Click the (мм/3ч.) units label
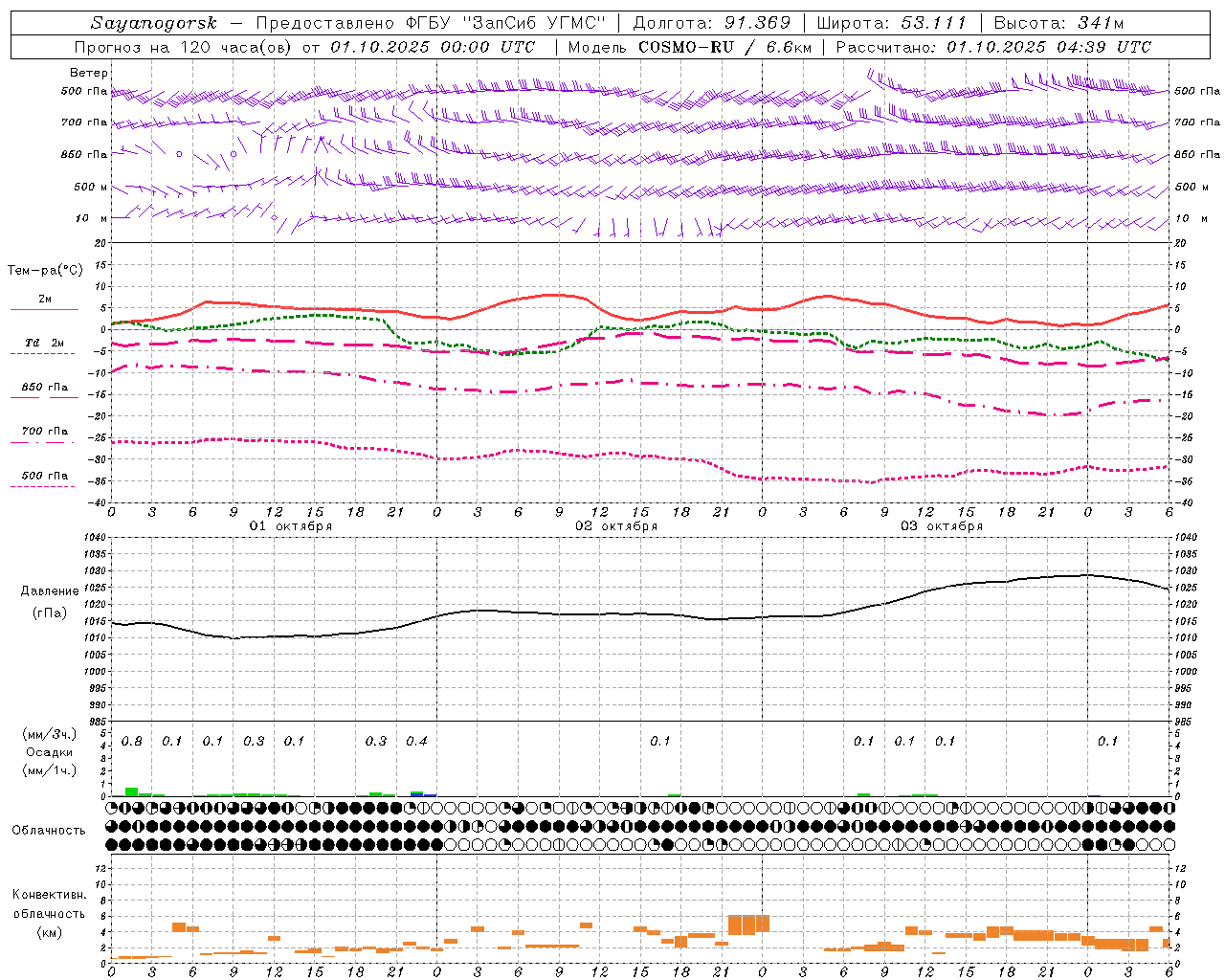This screenshot has height=980, width=1225. pyautogui.click(x=50, y=735)
